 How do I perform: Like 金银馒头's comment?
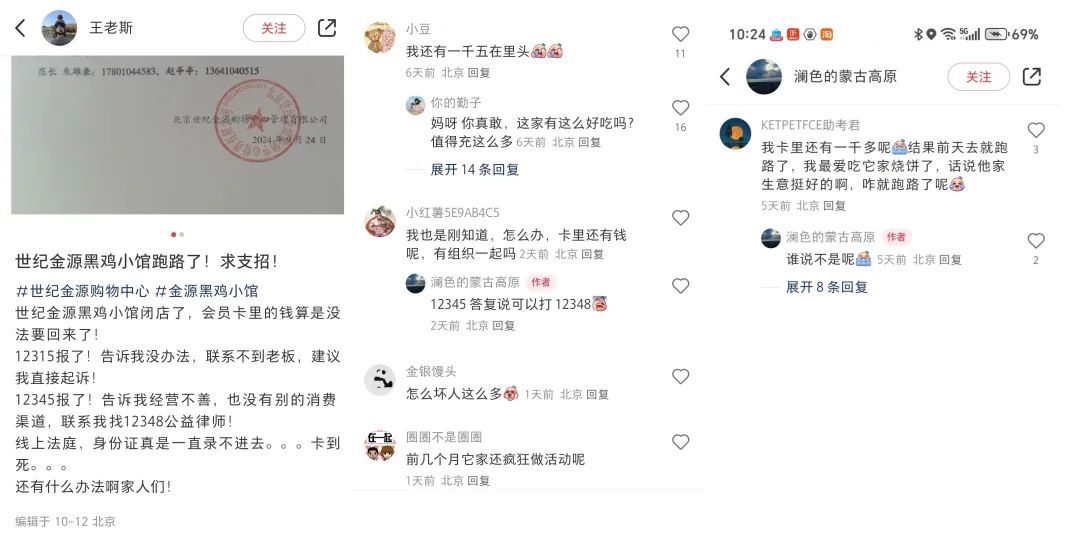(x=681, y=376)
